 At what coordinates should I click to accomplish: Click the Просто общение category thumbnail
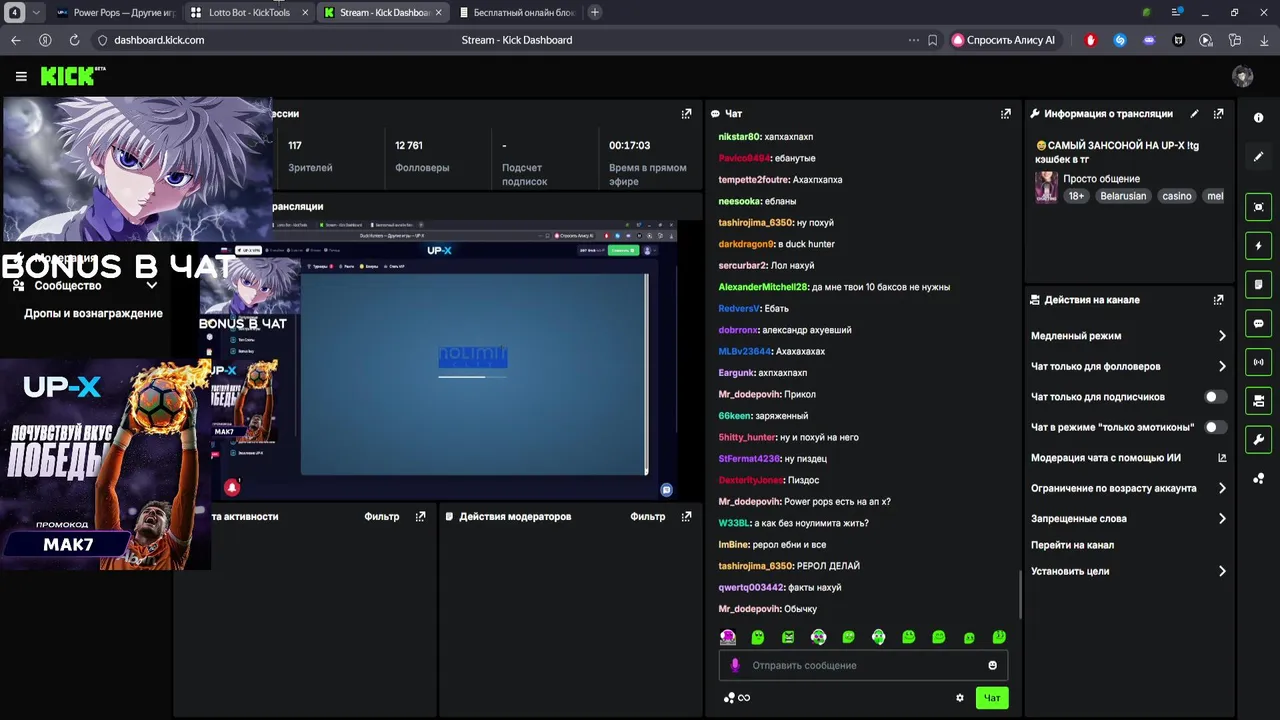tap(1046, 187)
